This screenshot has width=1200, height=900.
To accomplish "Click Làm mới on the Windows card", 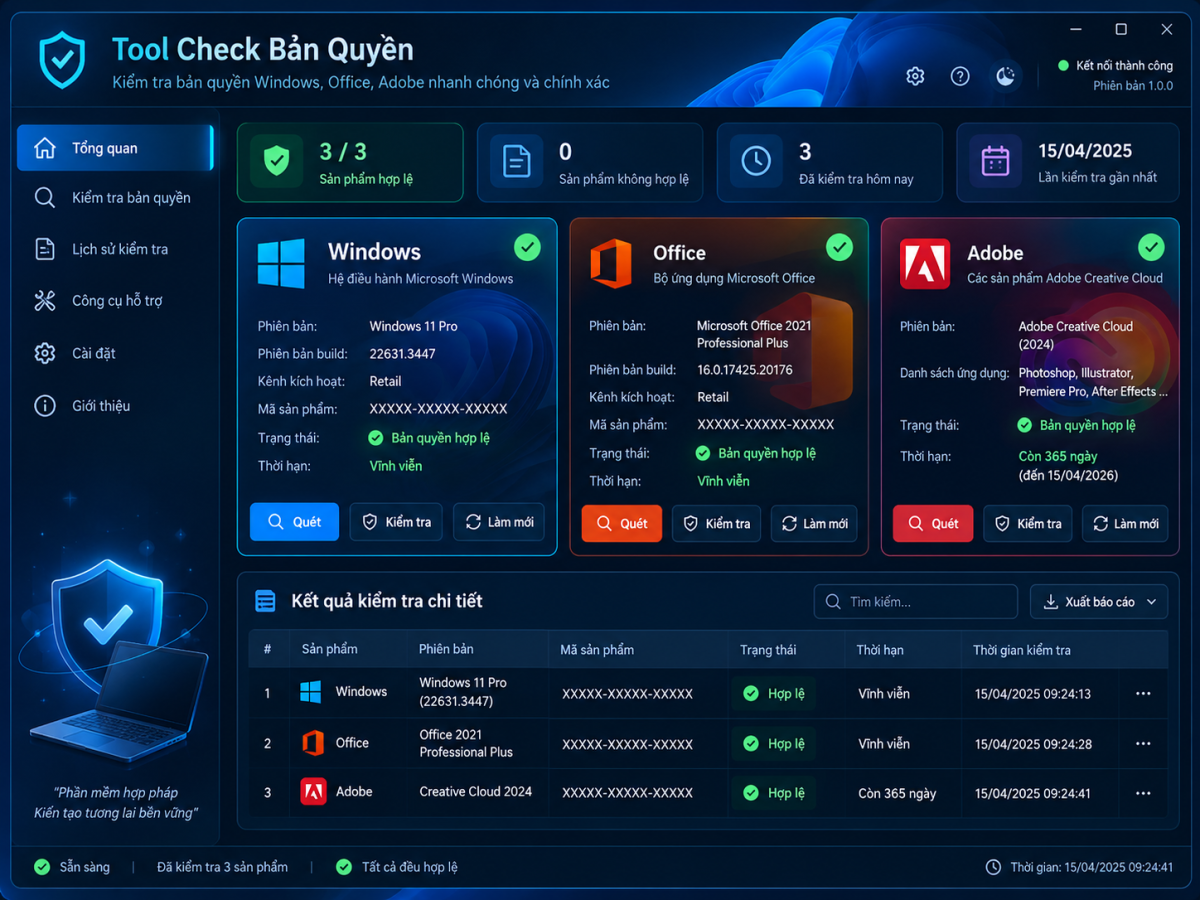I will (499, 522).
